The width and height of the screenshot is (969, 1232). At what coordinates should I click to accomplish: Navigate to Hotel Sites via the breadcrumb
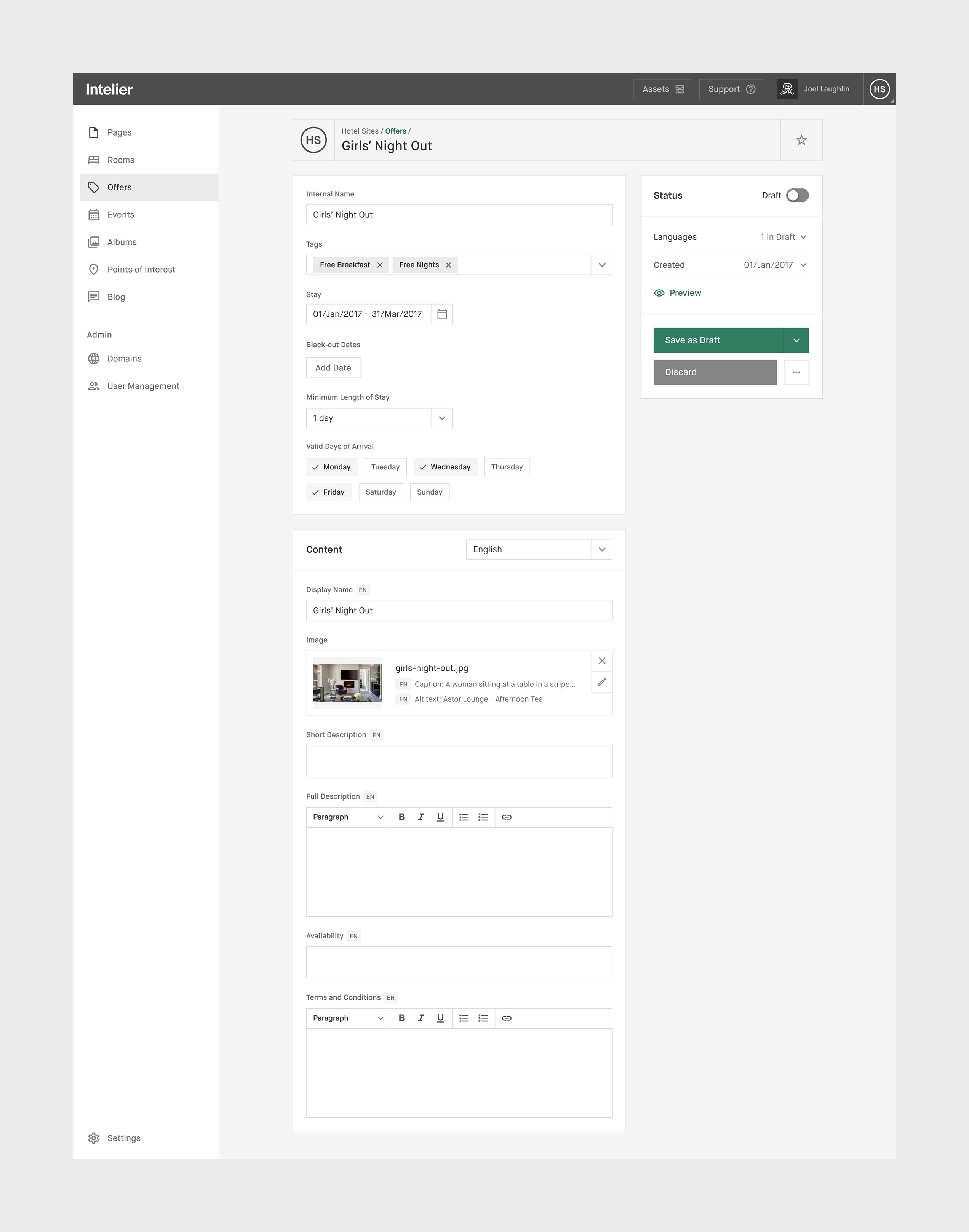coord(360,131)
